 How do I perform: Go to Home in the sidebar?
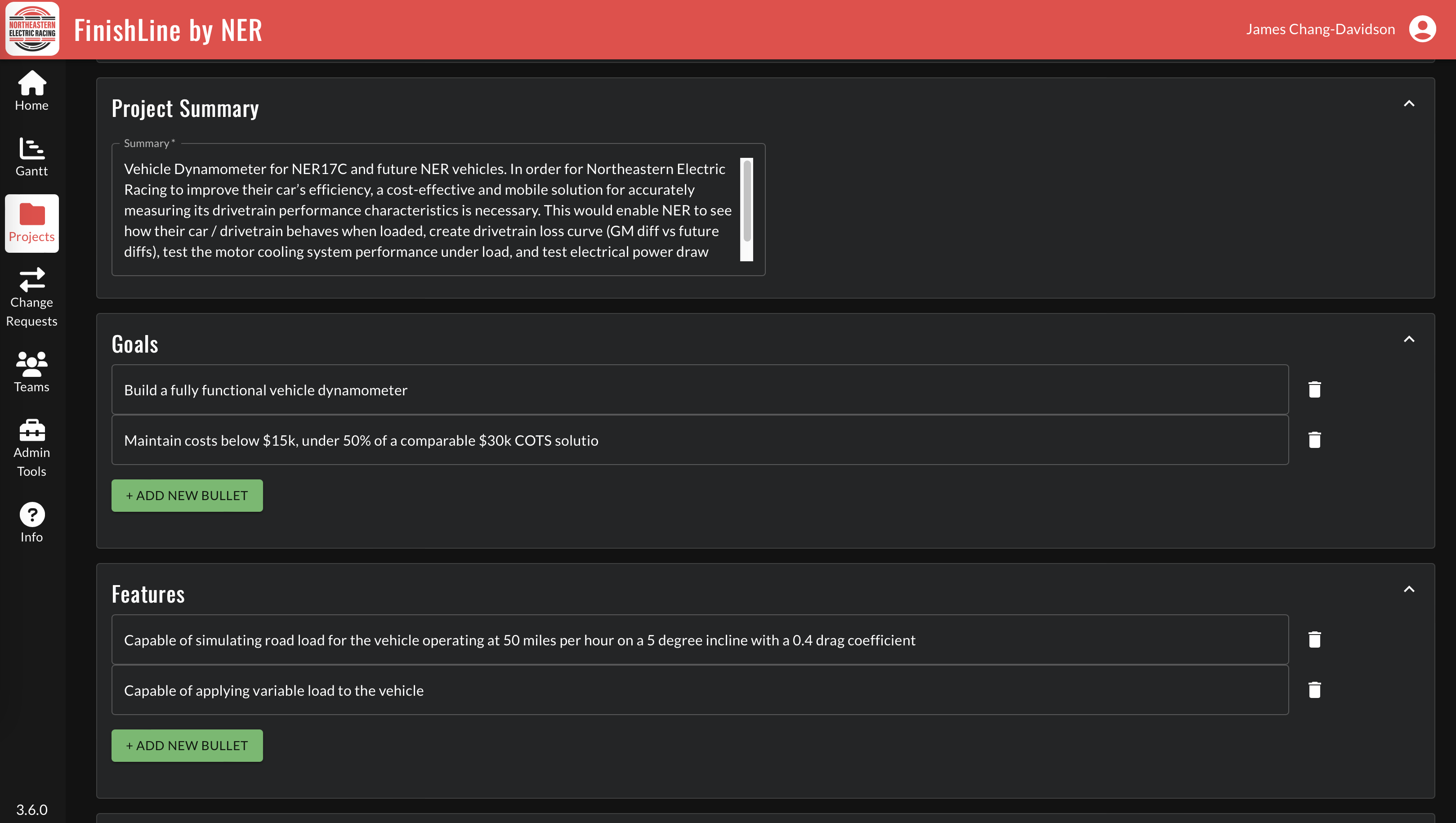(31, 91)
